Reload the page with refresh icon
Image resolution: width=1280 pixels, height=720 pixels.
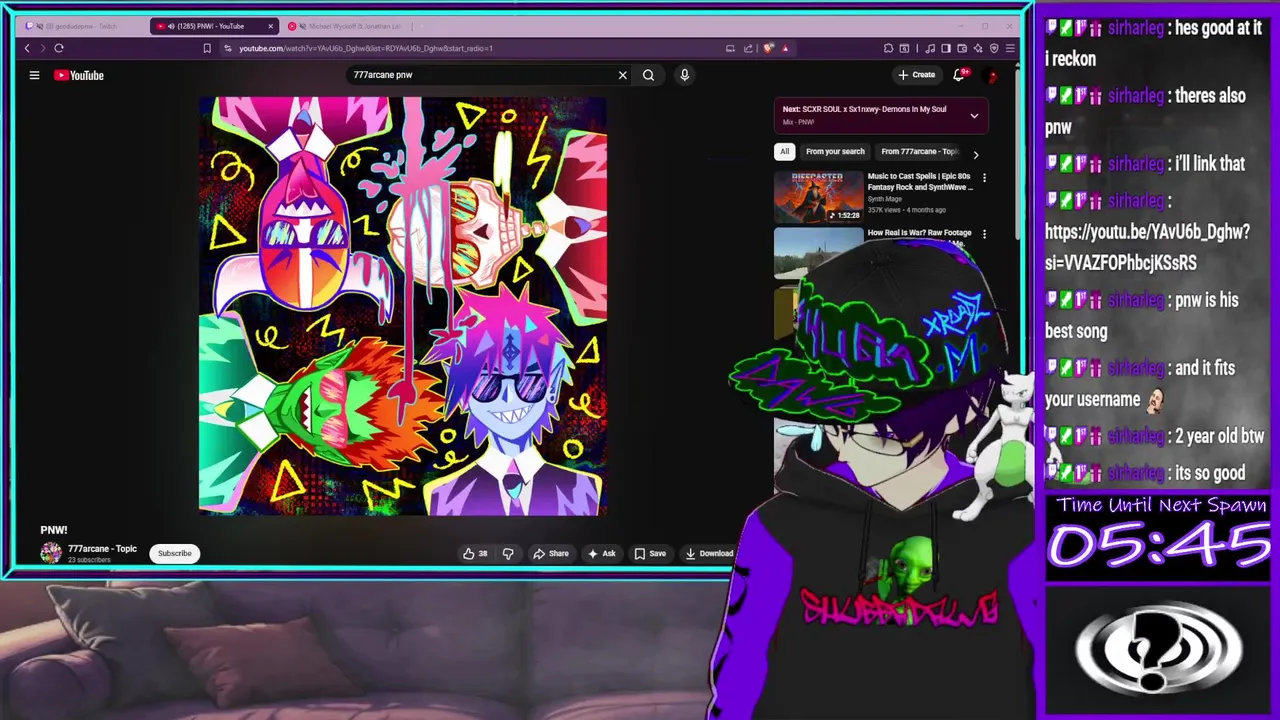59,48
